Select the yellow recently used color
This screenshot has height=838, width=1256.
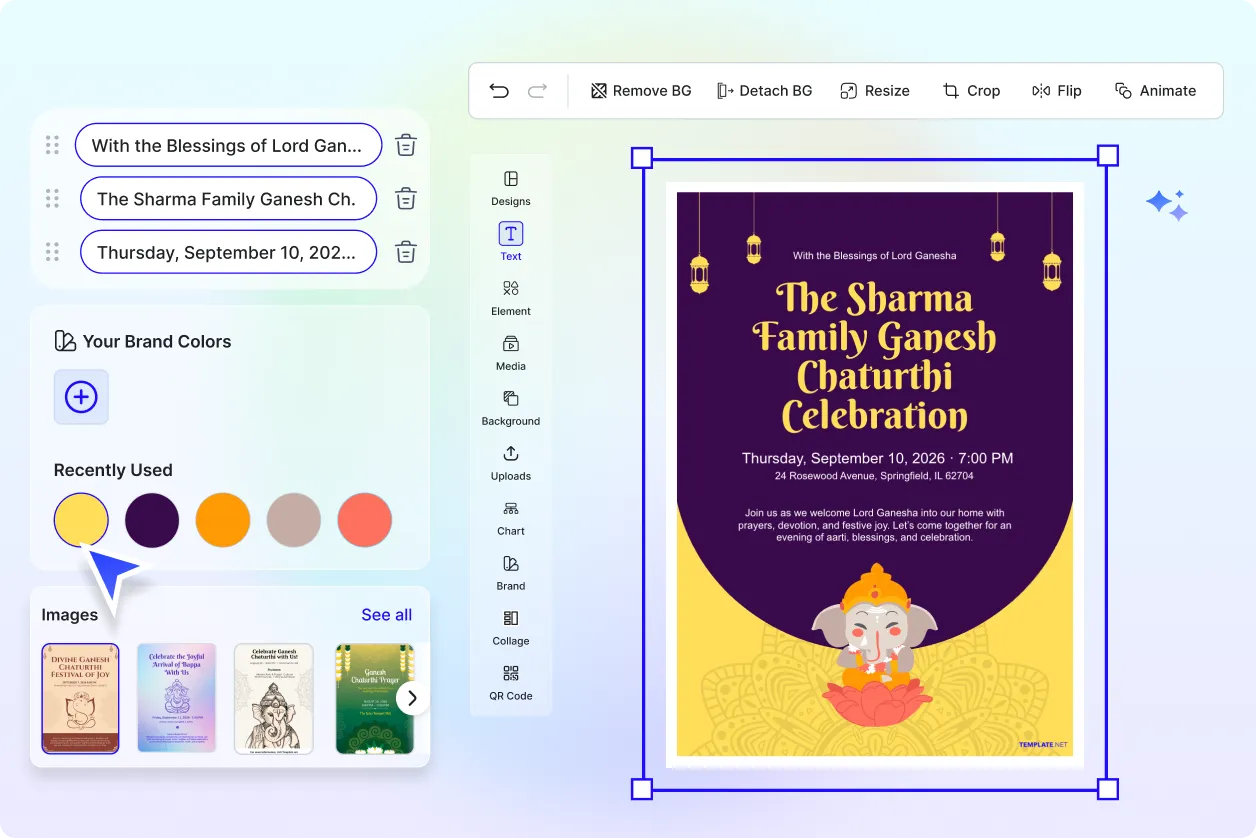tap(81, 519)
